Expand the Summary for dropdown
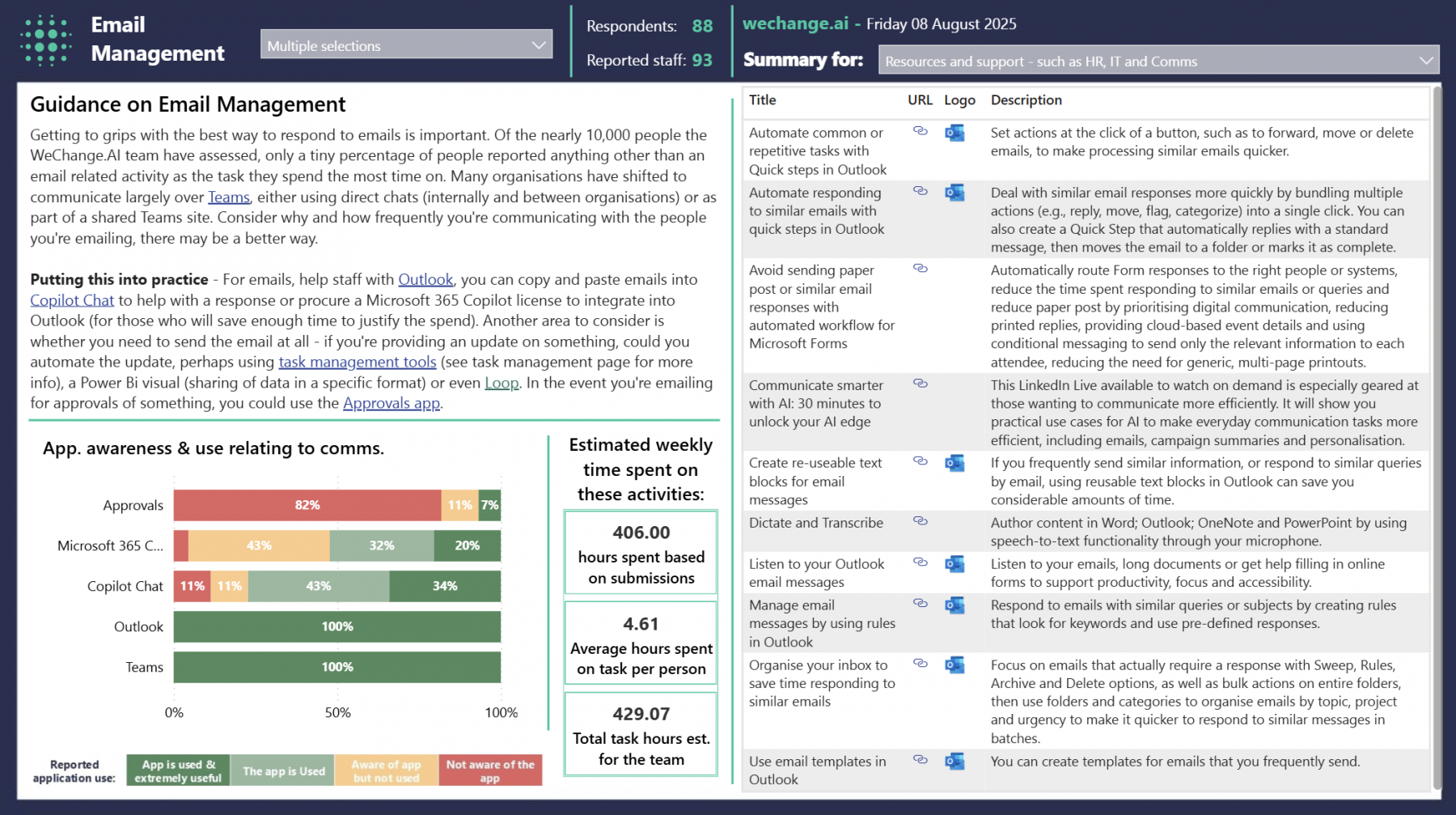This screenshot has width=1456, height=815. 1158,61
